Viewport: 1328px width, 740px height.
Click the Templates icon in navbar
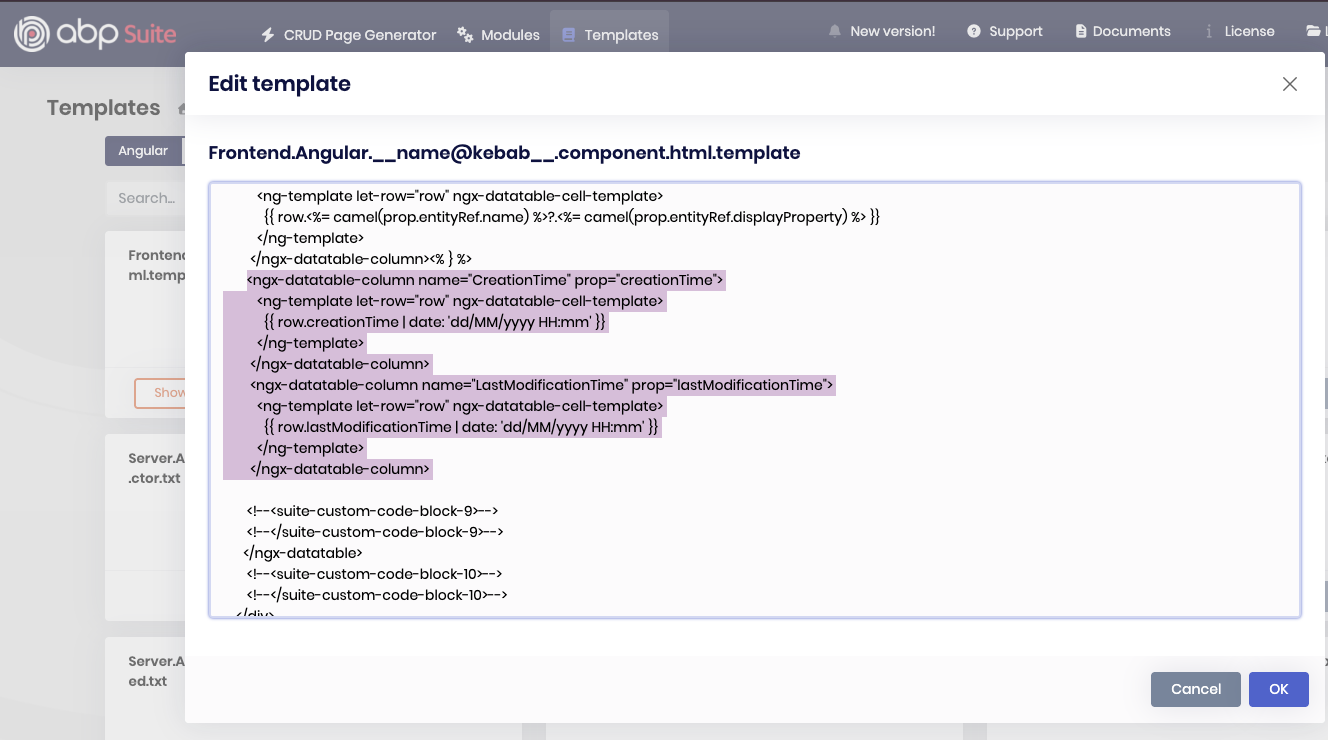[569, 35]
